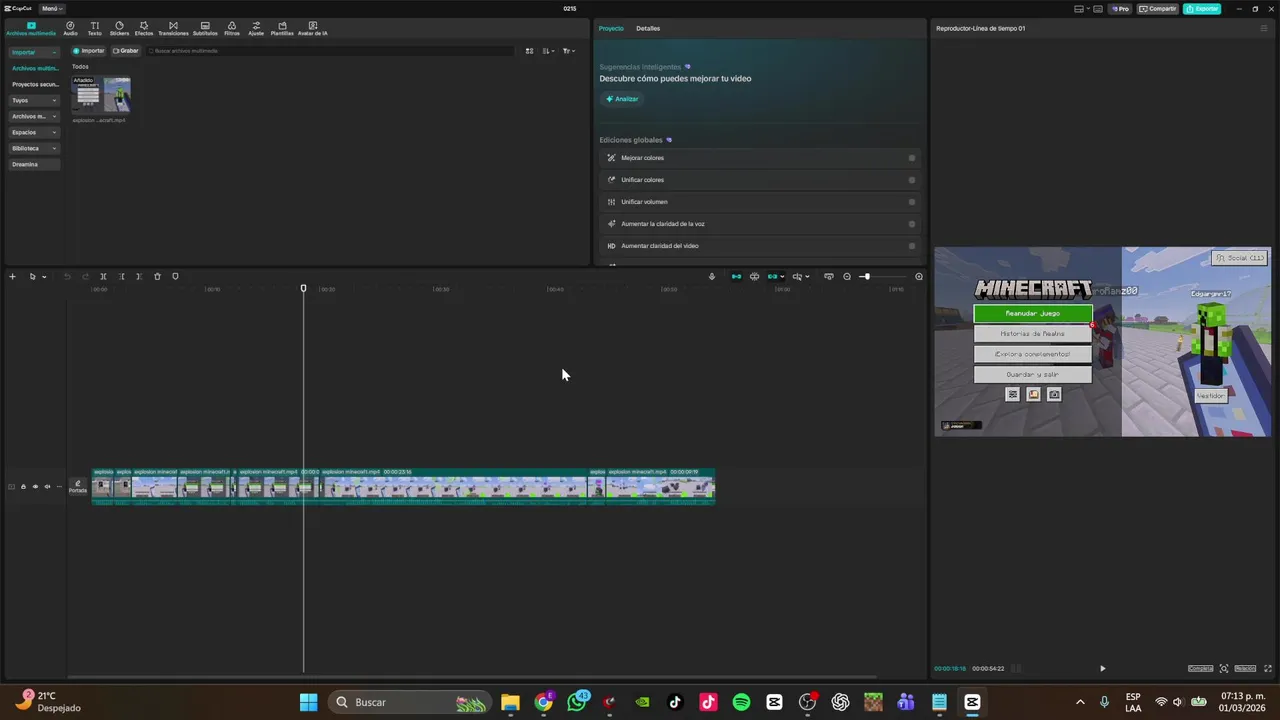Click the fullscreen player icon
Viewport: 1280px width, 720px height.
point(1269,668)
